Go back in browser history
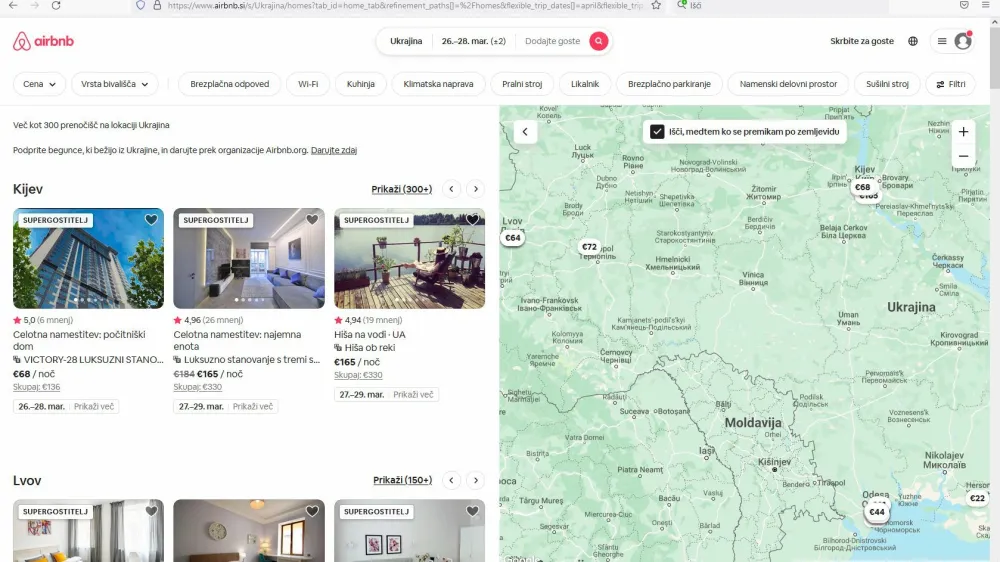The image size is (1000, 562). click(x=13, y=5)
